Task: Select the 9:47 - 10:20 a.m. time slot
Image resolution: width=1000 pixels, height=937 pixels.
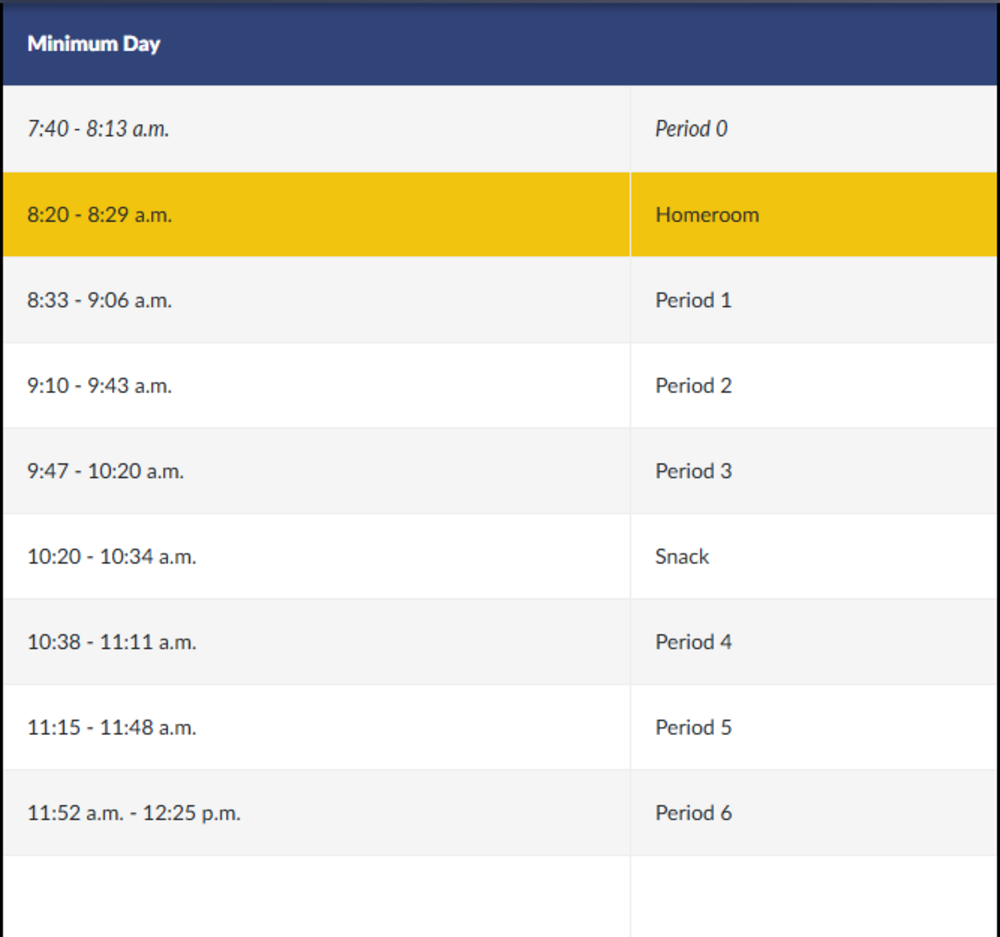Action: (103, 470)
